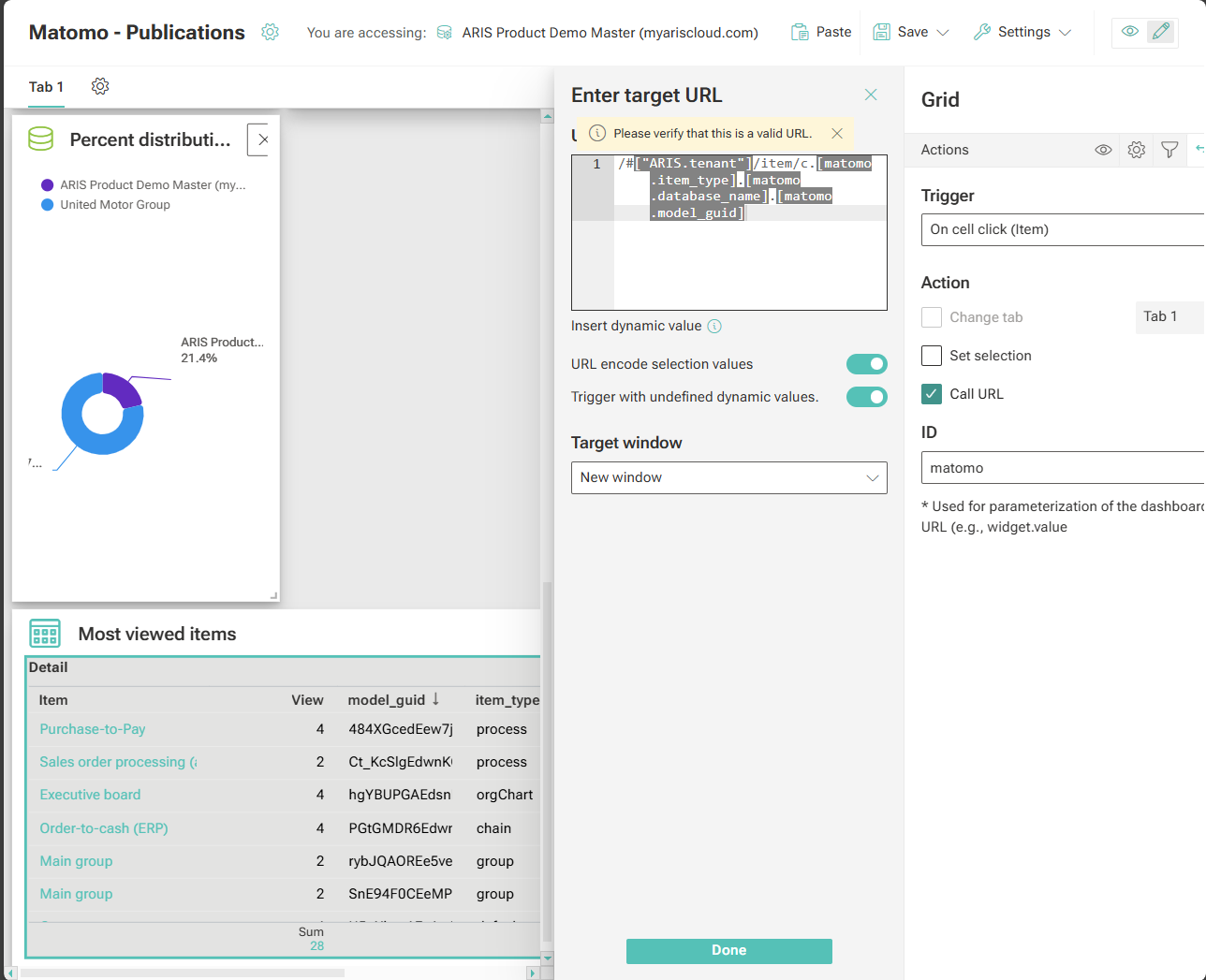Image resolution: width=1206 pixels, height=980 pixels.
Task: Click the Paste button label
Action: click(833, 32)
